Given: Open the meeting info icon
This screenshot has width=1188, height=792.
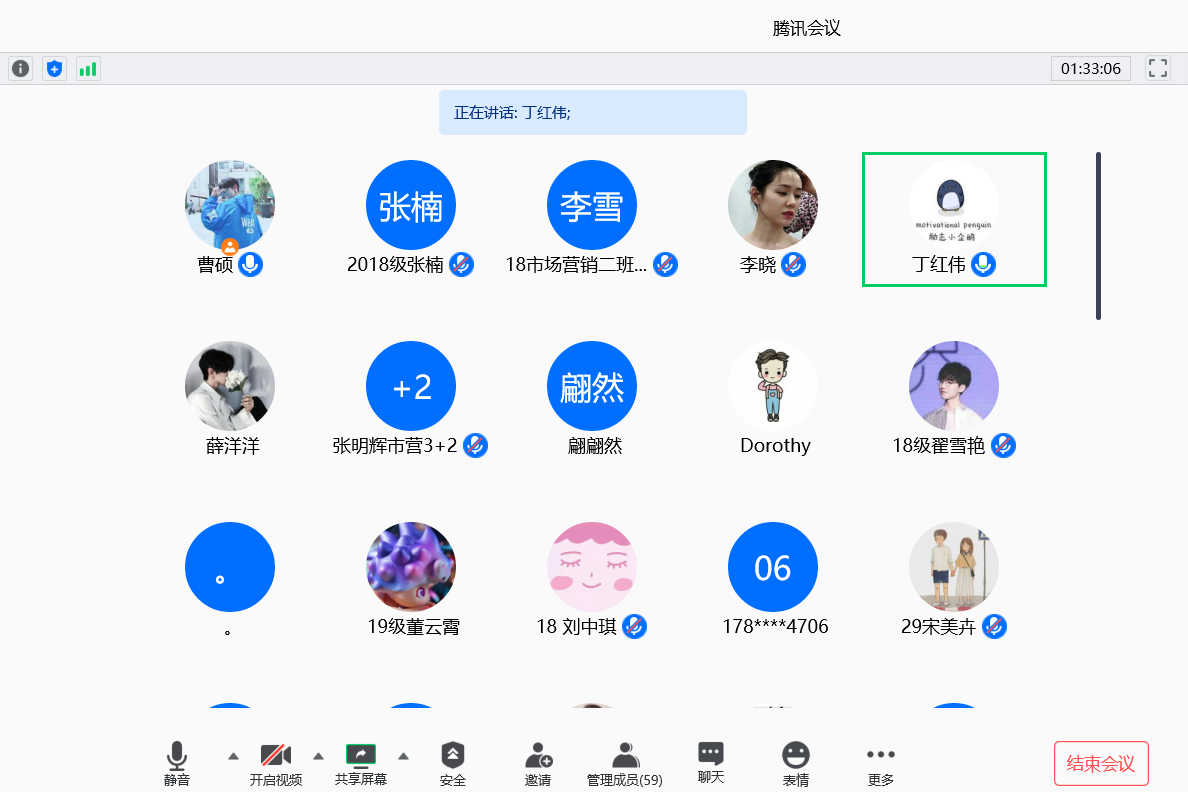Looking at the screenshot, I should pyautogui.click(x=20, y=69).
